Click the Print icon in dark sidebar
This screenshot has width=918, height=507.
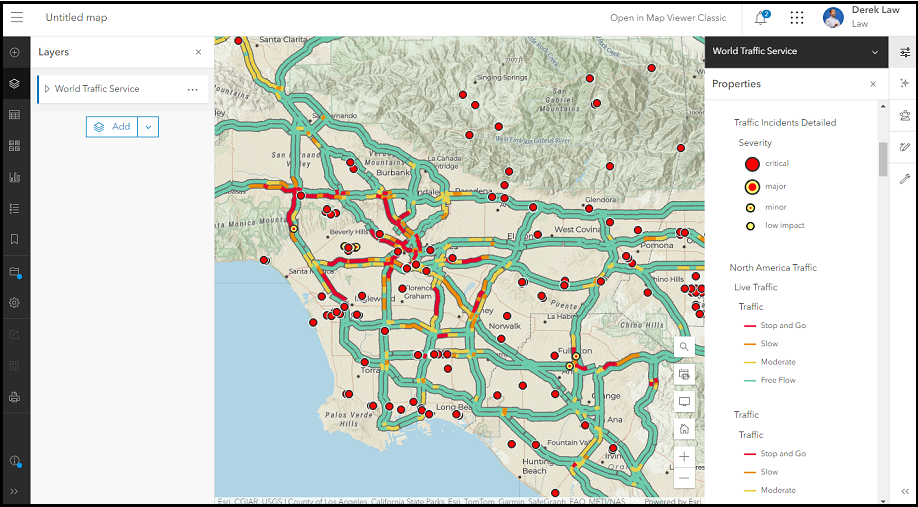(15, 398)
